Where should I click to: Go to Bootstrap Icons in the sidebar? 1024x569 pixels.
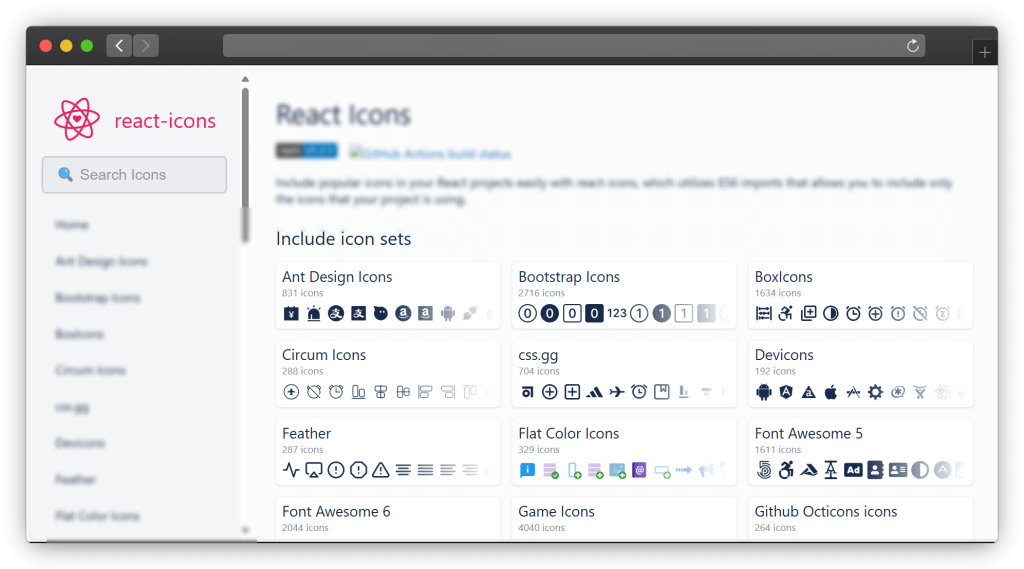(97, 298)
